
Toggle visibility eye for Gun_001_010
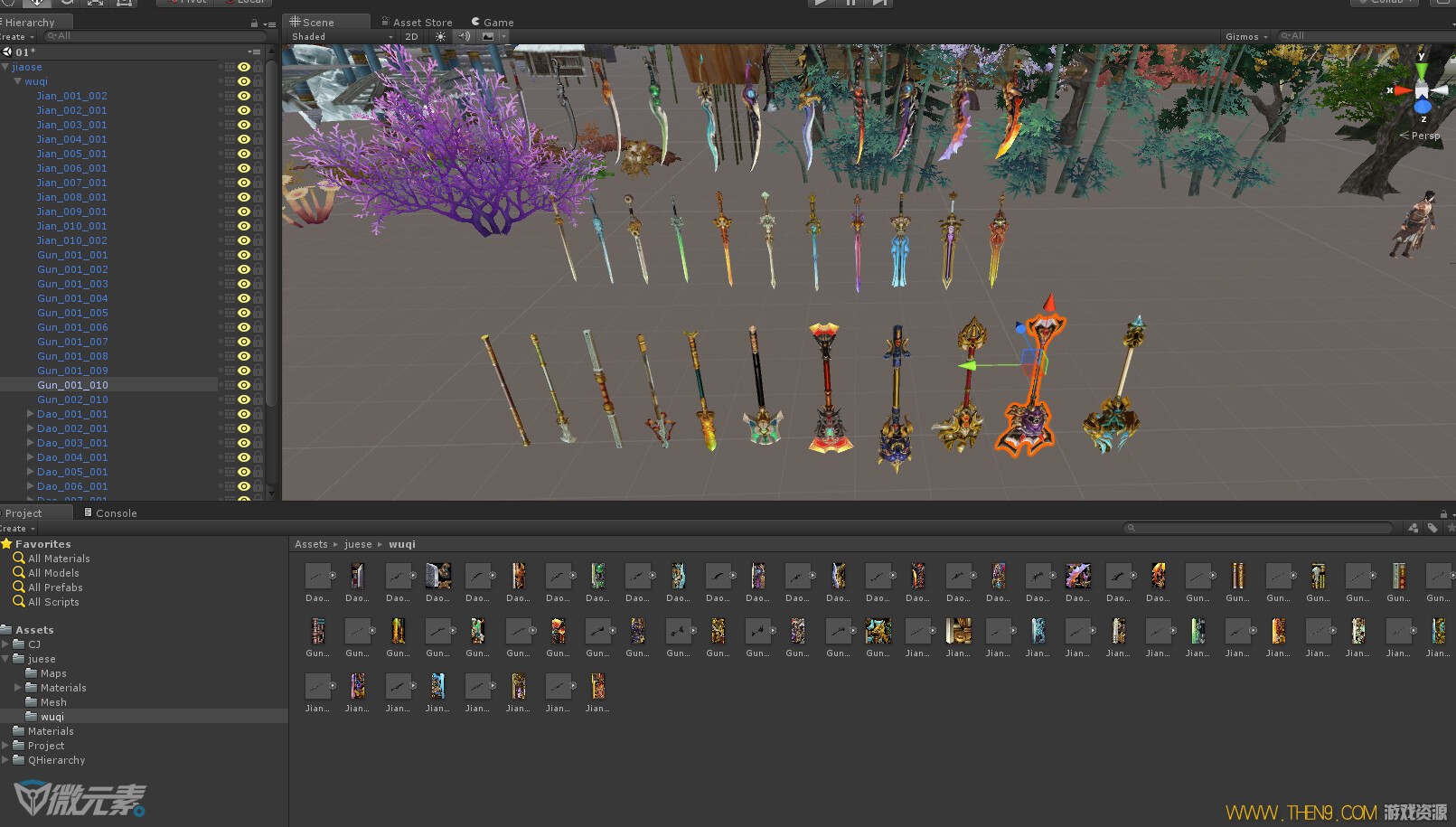244,385
